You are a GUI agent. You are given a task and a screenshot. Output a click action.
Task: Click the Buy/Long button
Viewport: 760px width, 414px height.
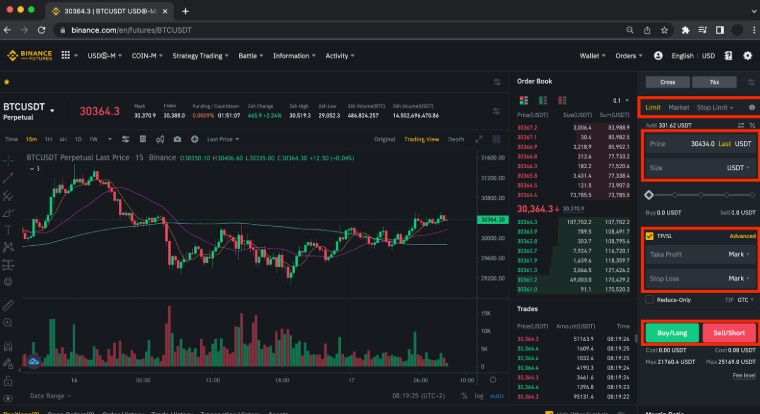pyautogui.click(x=672, y=333)
